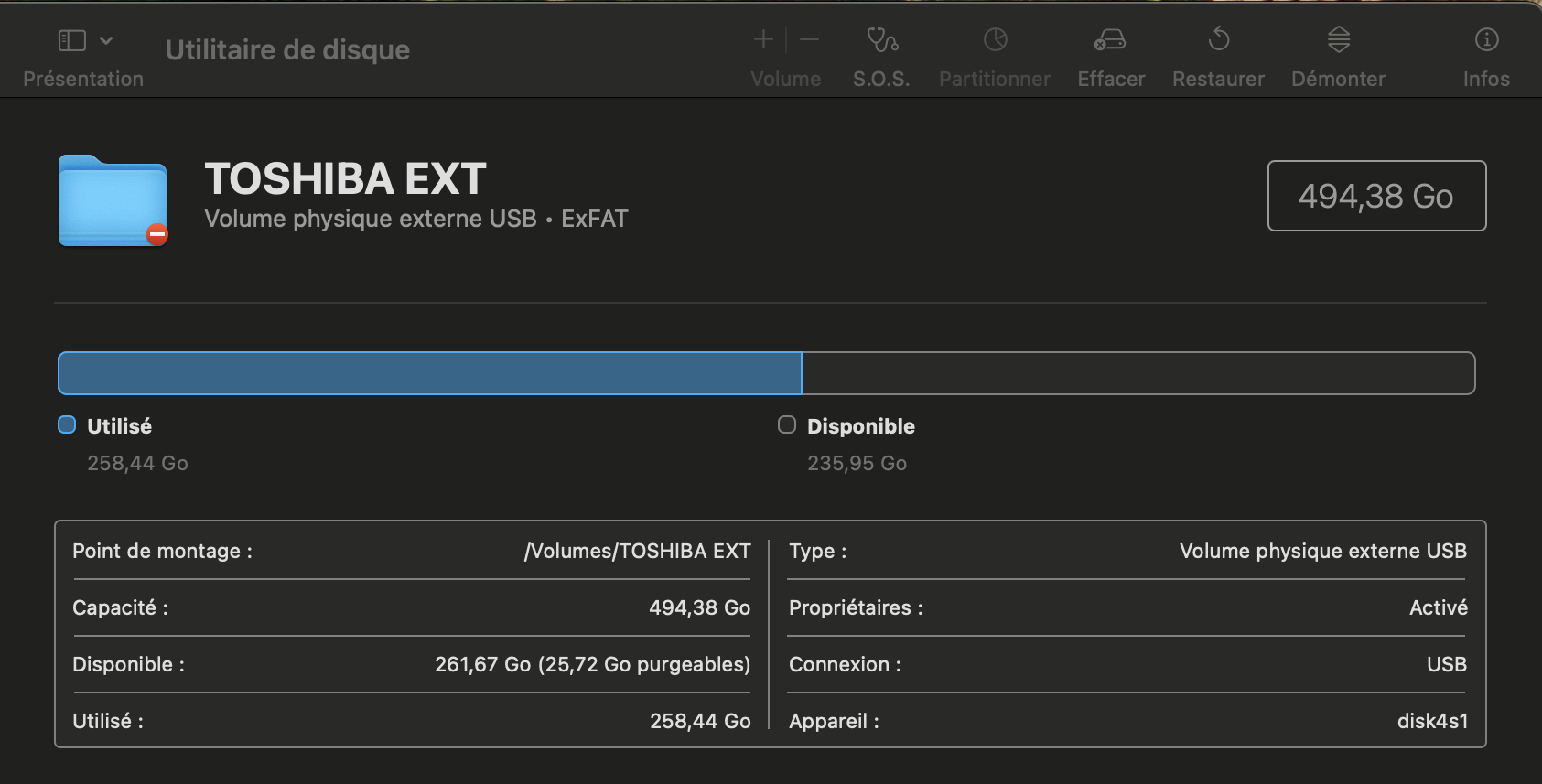Image resolution: width=1542 pixels, height=784 pixels.
Task: Click the Effacer erase disk icon
Action: point(1110,40)
